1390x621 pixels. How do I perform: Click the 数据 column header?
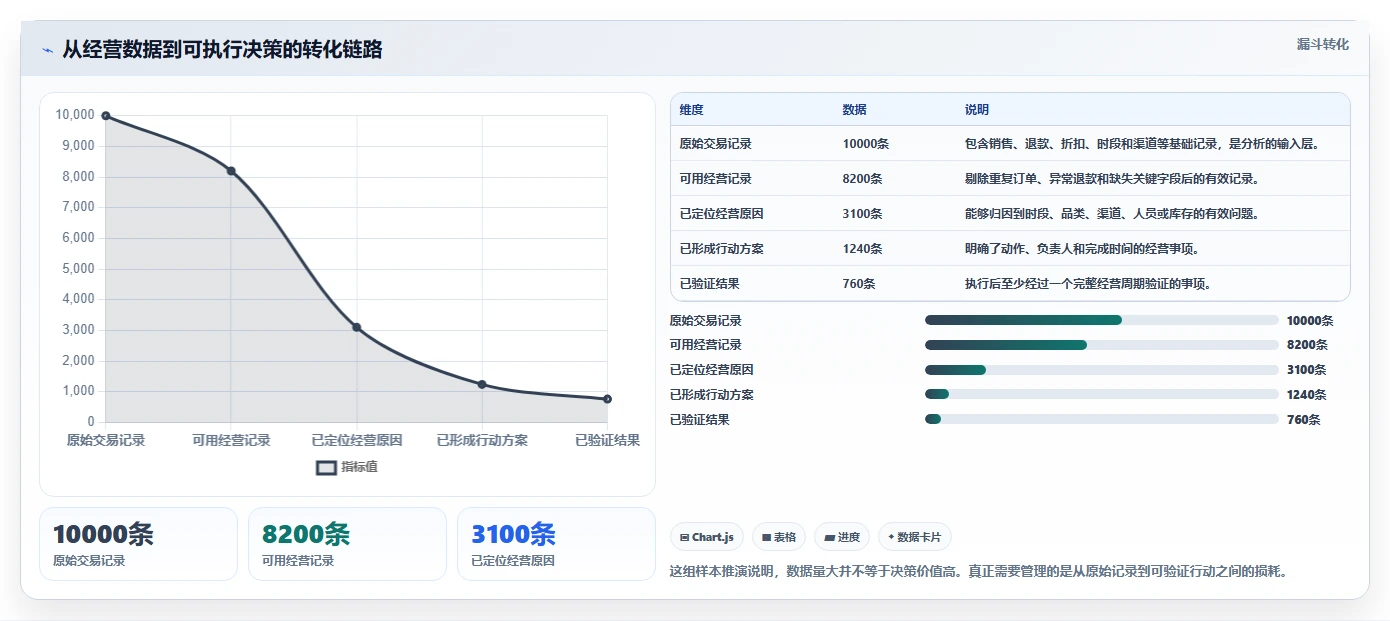pos(855,110)
